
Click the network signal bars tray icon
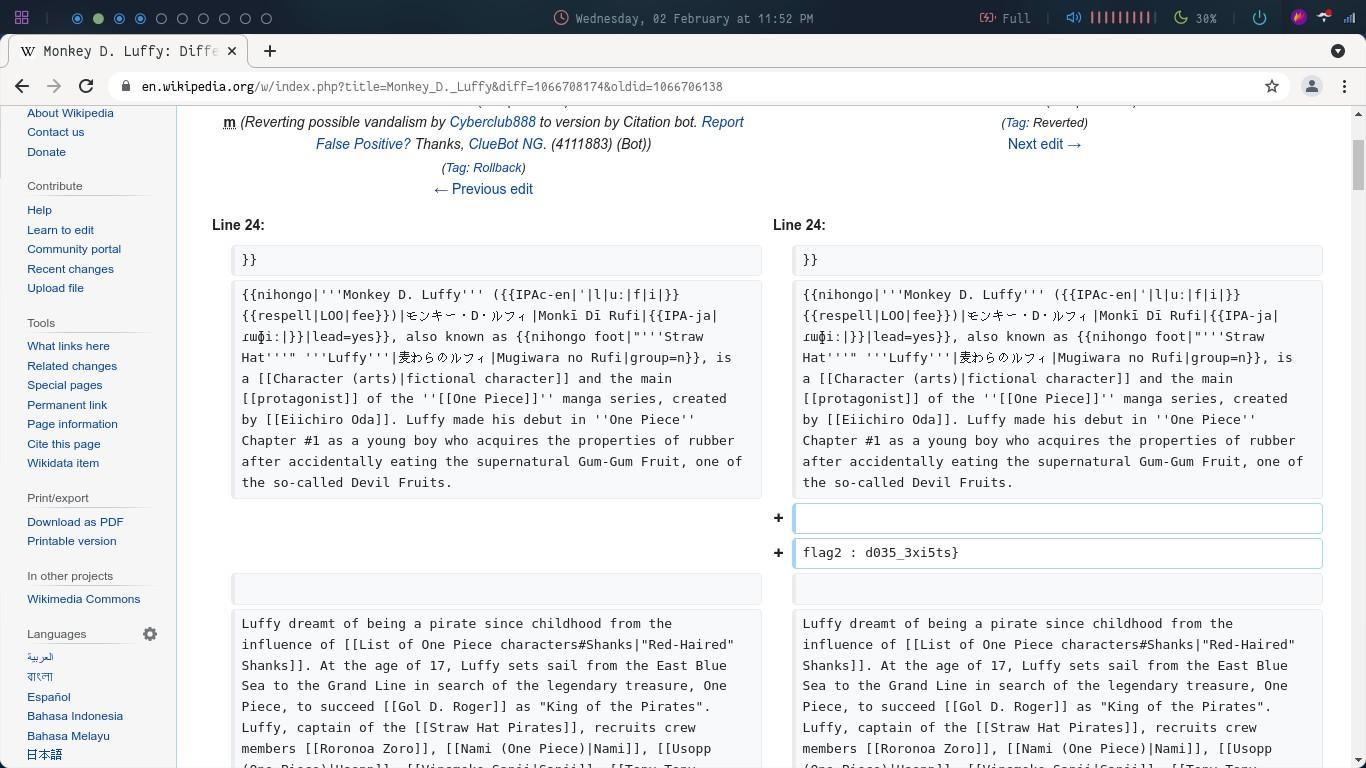coord(1349,18)
